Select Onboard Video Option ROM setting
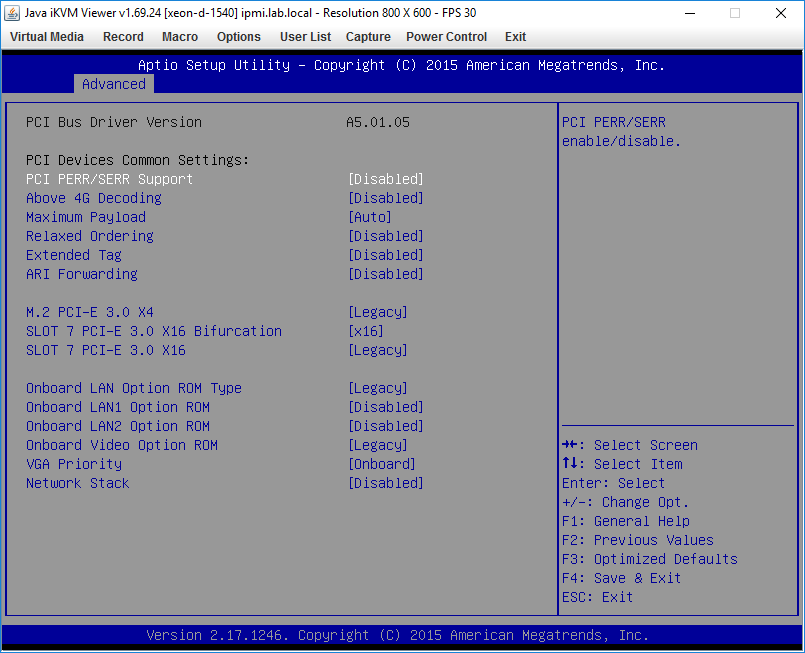Image resolution: width=805 pixels, height=653 pixels. (122, 445)
